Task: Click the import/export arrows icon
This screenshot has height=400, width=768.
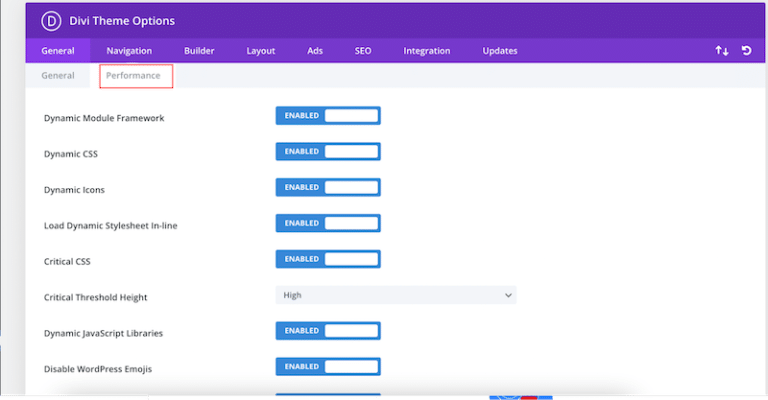Action: (721, 51)
